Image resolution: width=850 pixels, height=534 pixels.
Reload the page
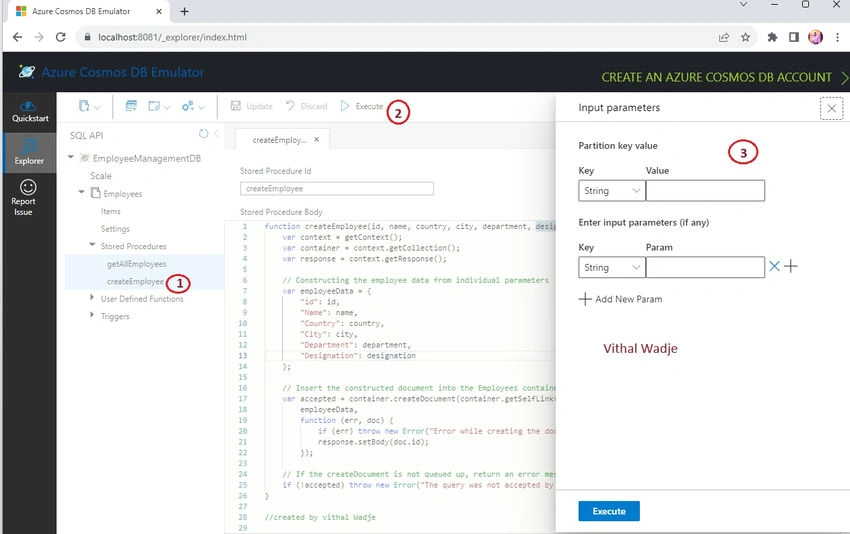click(x=61, y=37)
